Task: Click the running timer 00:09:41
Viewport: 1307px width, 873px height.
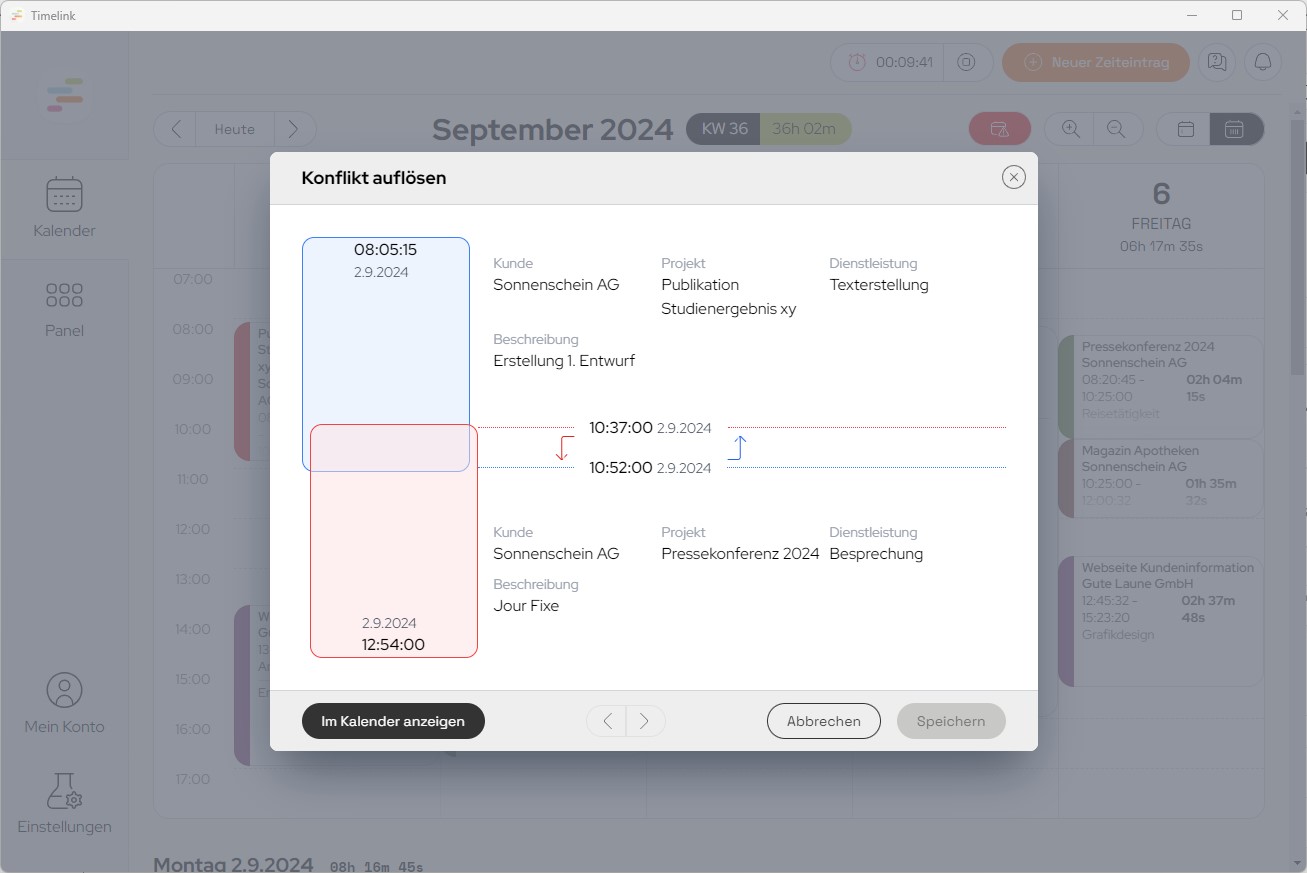Action: tap(890, 62)
